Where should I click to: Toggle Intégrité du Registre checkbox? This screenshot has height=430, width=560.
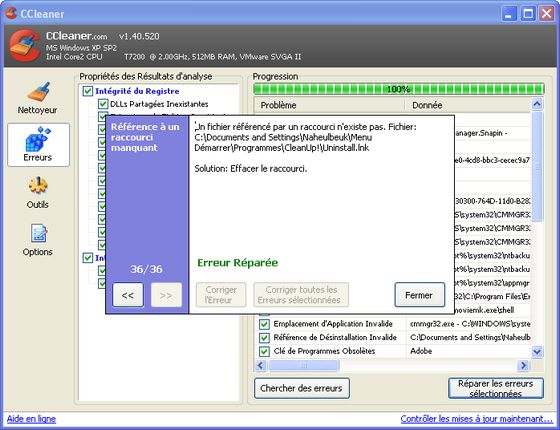(x=88, y=91)
